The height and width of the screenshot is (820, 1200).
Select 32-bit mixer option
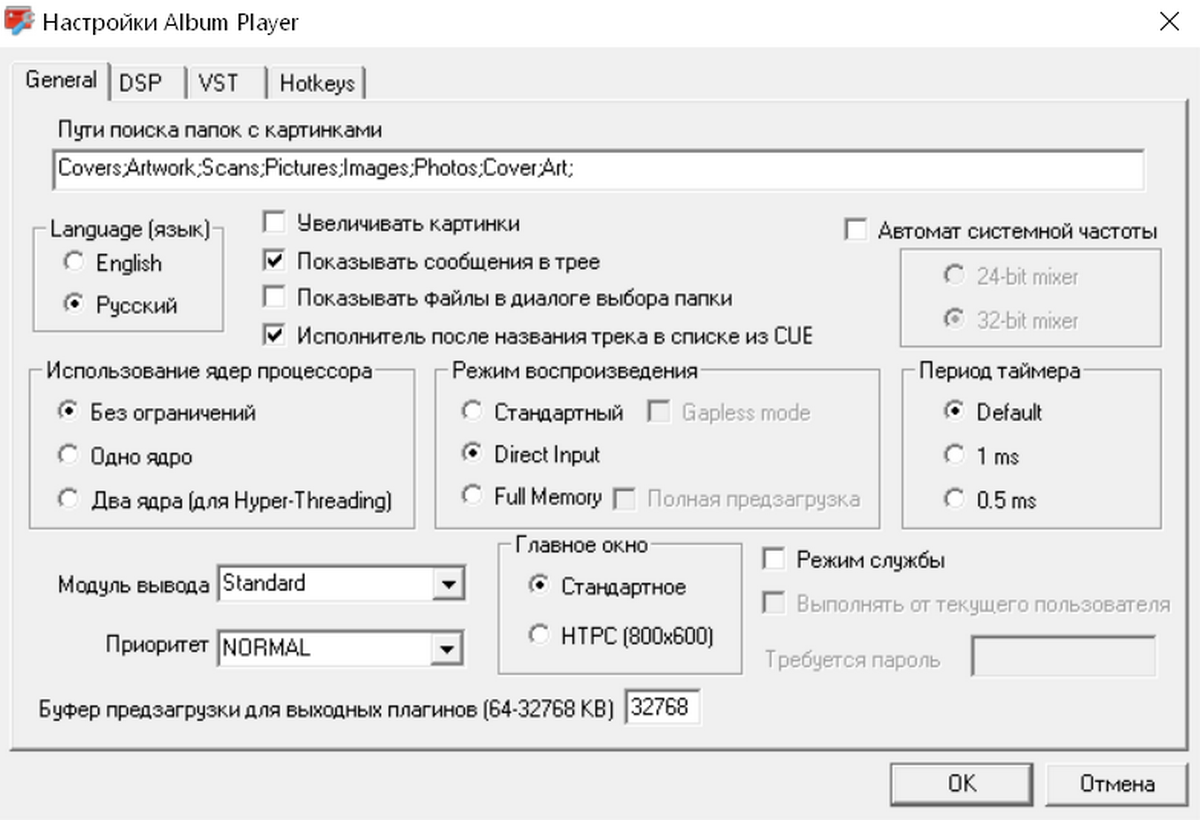pyautogui.click(x=1012, y=321)
